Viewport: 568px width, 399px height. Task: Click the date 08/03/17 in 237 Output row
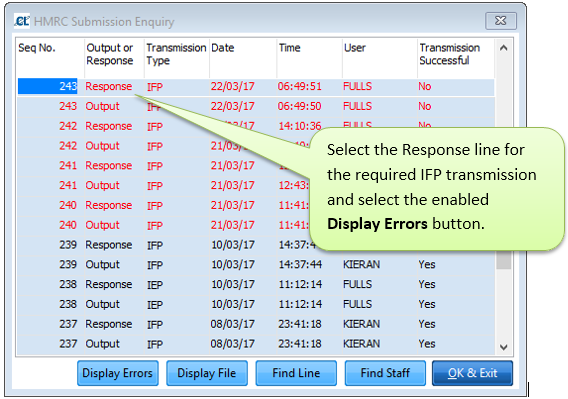pyautogui.click(x=233, y=344)
